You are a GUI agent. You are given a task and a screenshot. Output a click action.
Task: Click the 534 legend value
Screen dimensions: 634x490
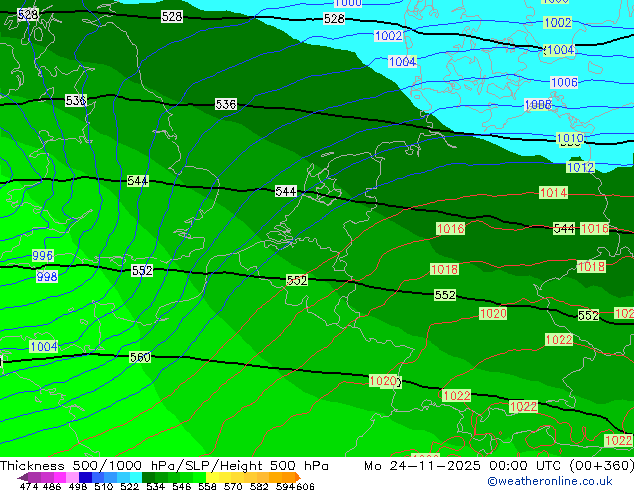tap(155, 486)
